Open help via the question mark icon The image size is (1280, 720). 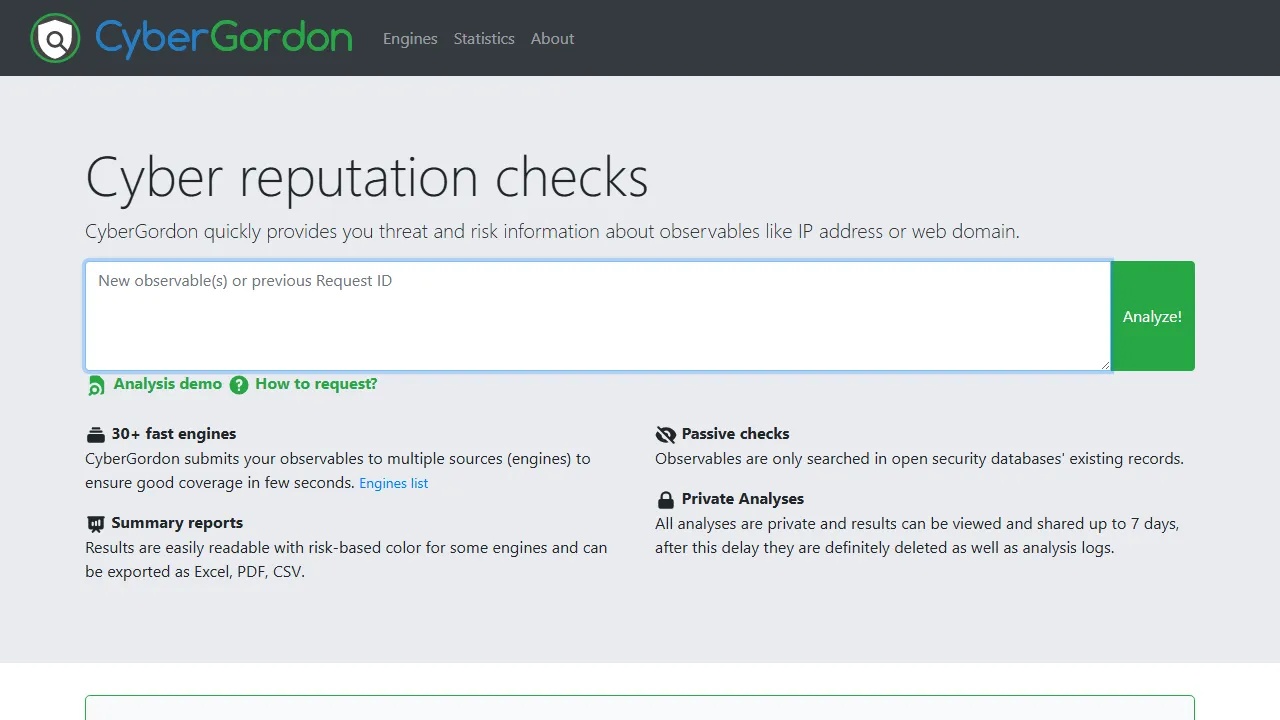[239, 384]
